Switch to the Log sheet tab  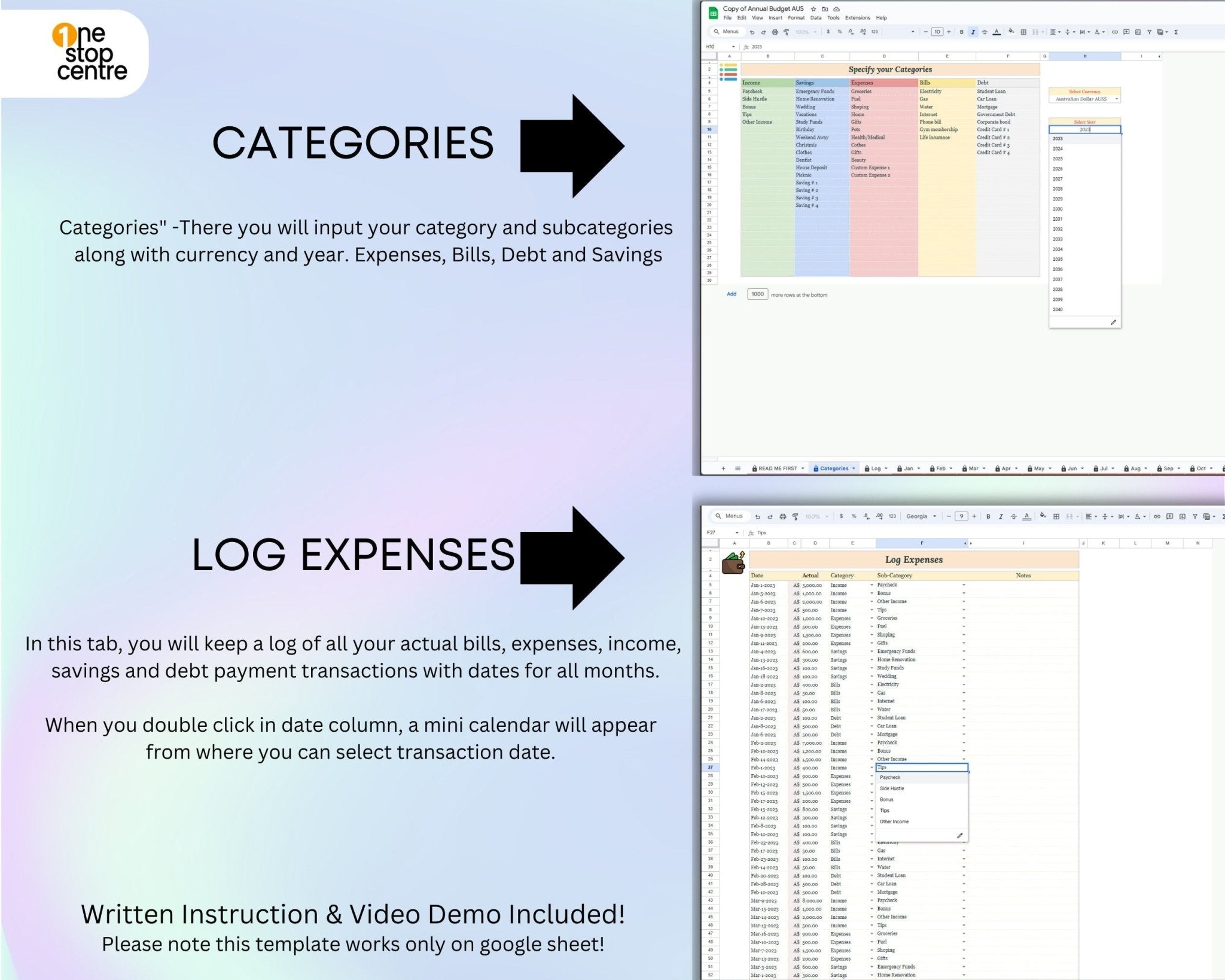[876, 468]
